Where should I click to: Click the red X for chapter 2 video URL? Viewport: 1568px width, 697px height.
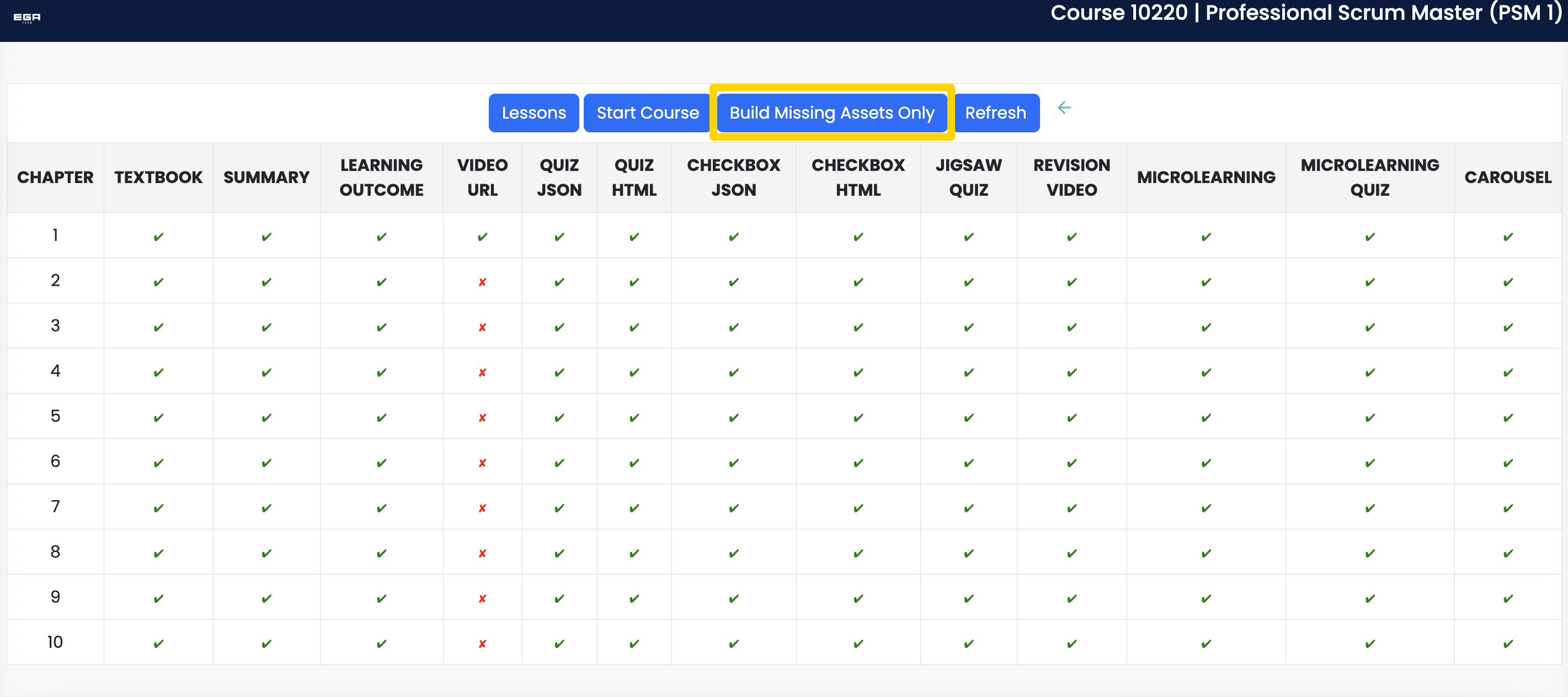click(x=482, y=282)
